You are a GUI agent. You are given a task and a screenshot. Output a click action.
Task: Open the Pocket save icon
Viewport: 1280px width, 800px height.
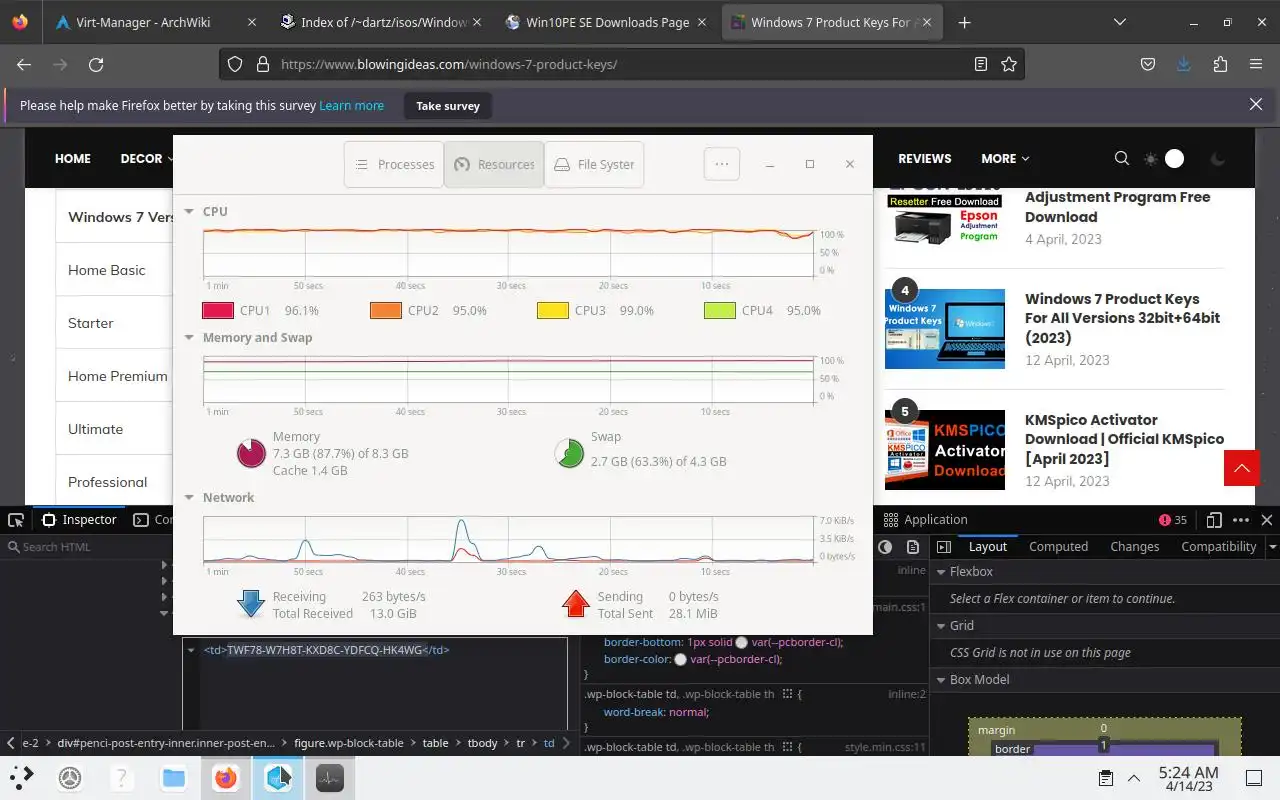1148,64
